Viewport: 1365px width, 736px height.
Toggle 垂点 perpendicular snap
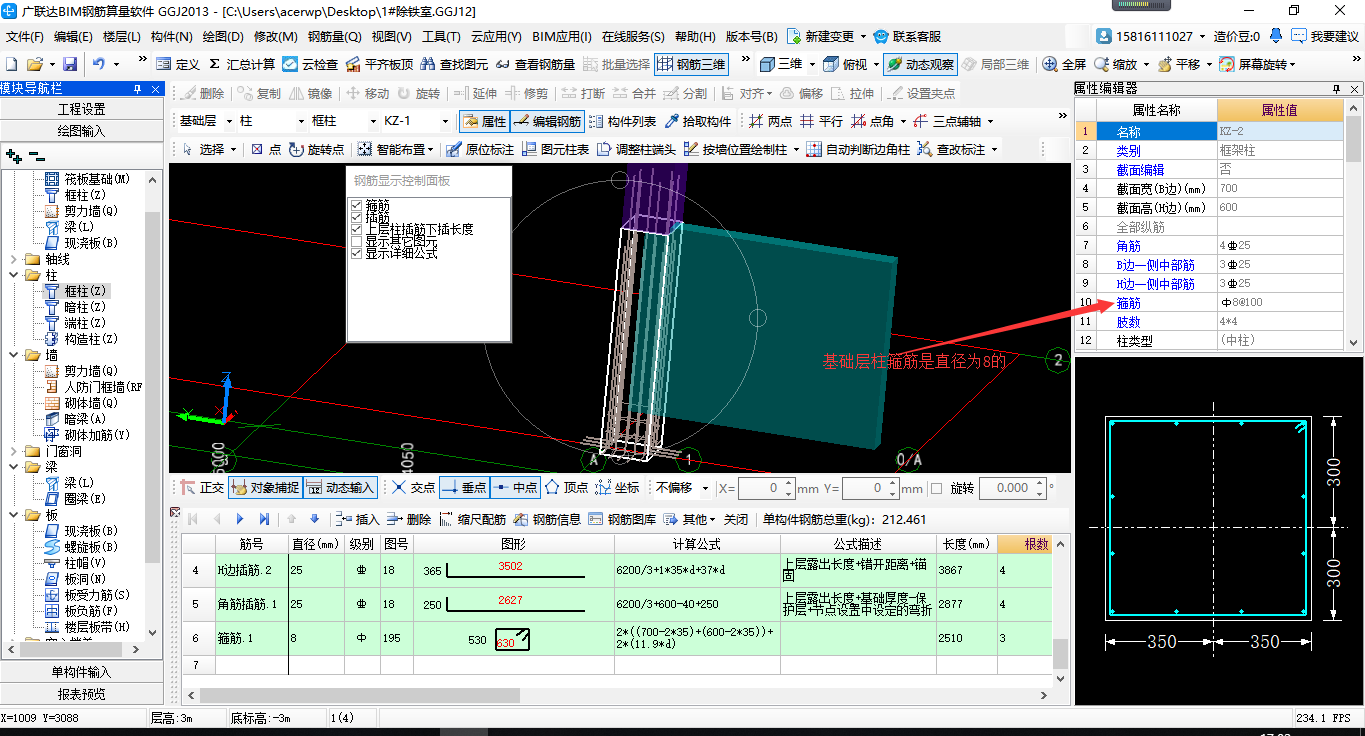click(464, 488)
